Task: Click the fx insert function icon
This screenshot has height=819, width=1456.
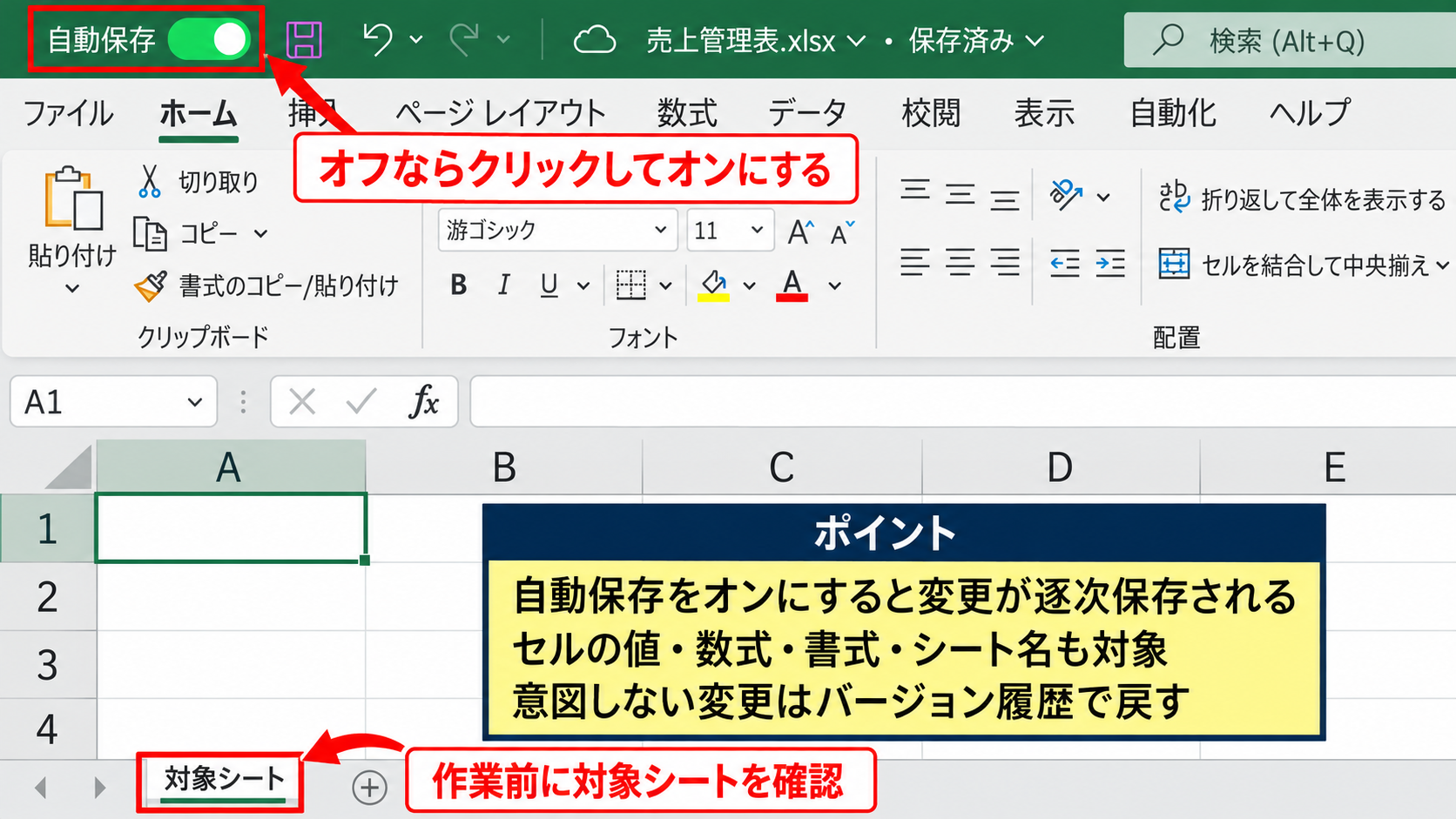Action: point(424,402)
